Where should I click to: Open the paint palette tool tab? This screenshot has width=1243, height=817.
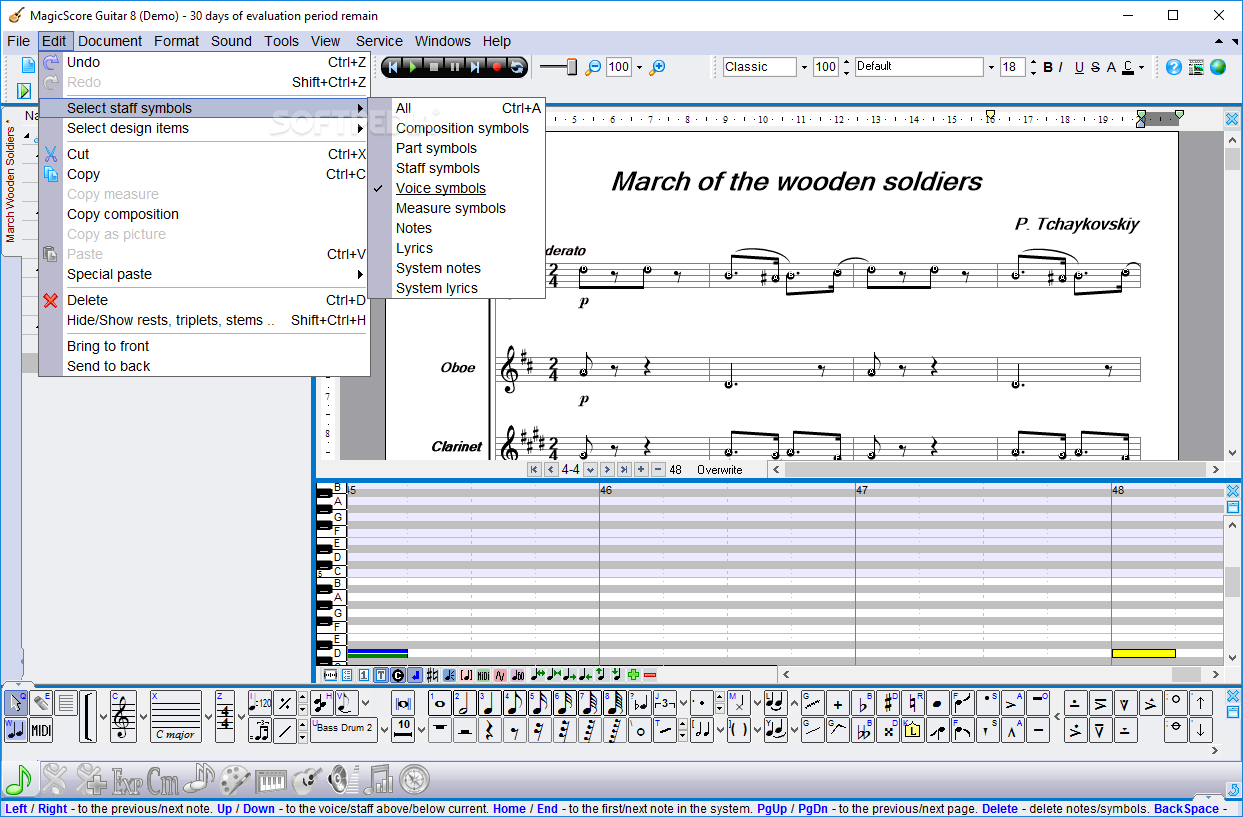235,778
